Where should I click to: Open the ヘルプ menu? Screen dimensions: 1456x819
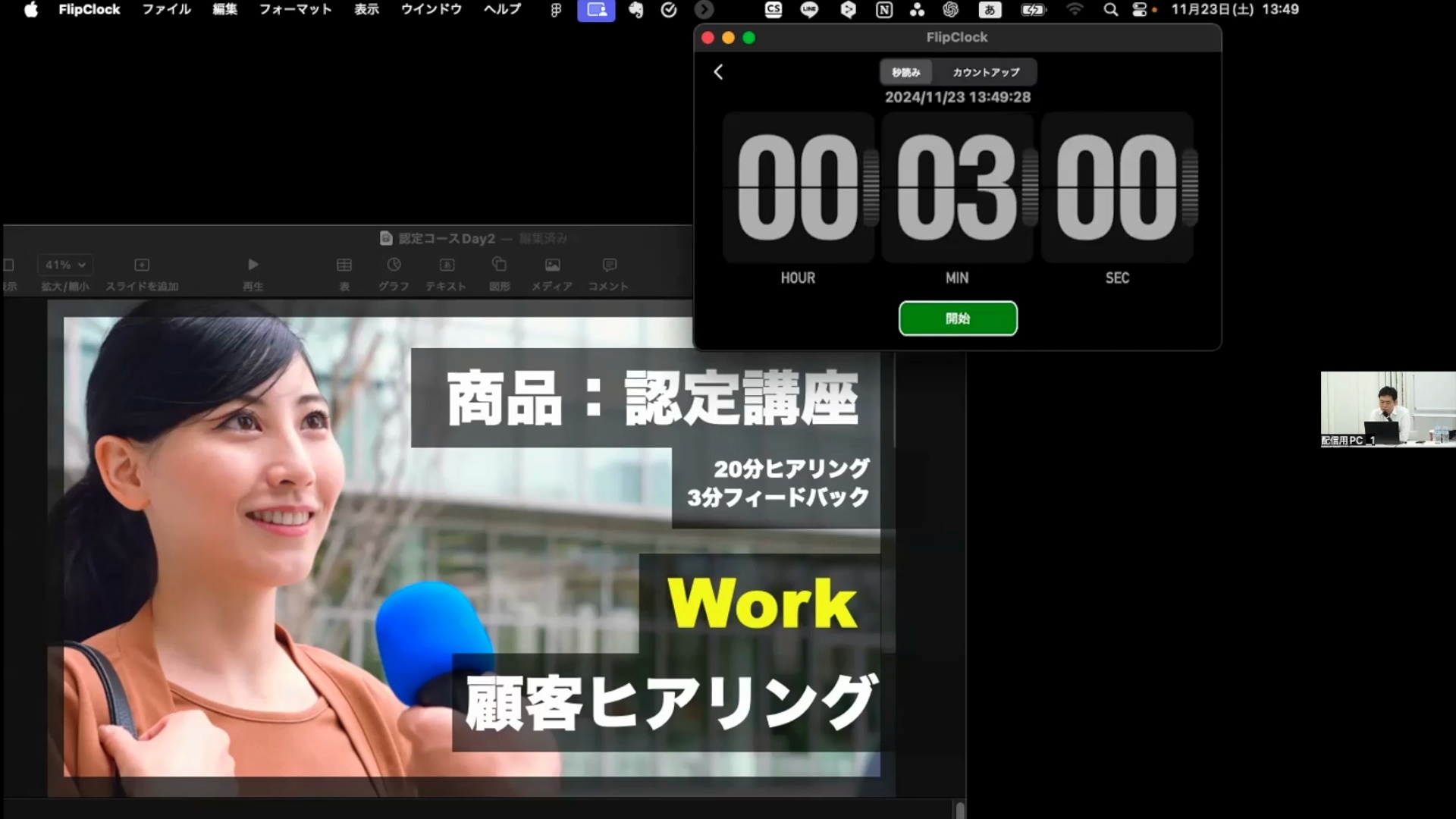coord(503,10)
